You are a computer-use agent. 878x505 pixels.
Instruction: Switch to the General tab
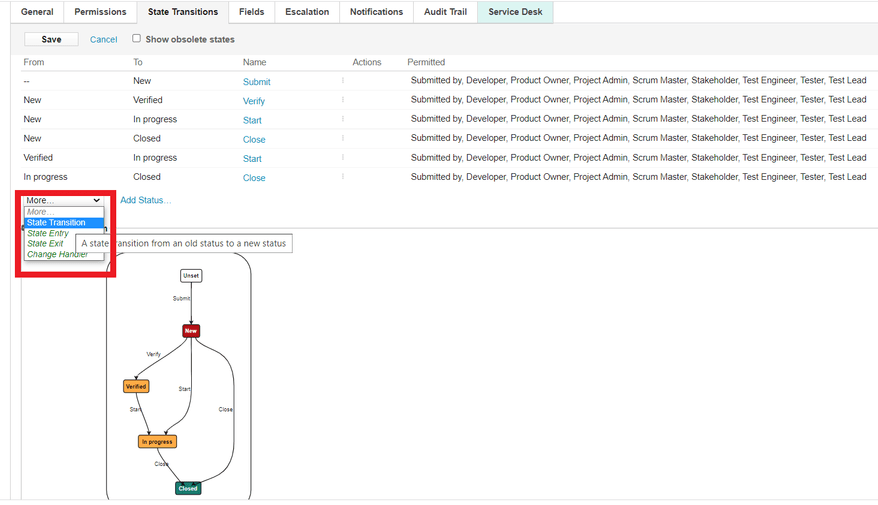click(x=37, y=12)
